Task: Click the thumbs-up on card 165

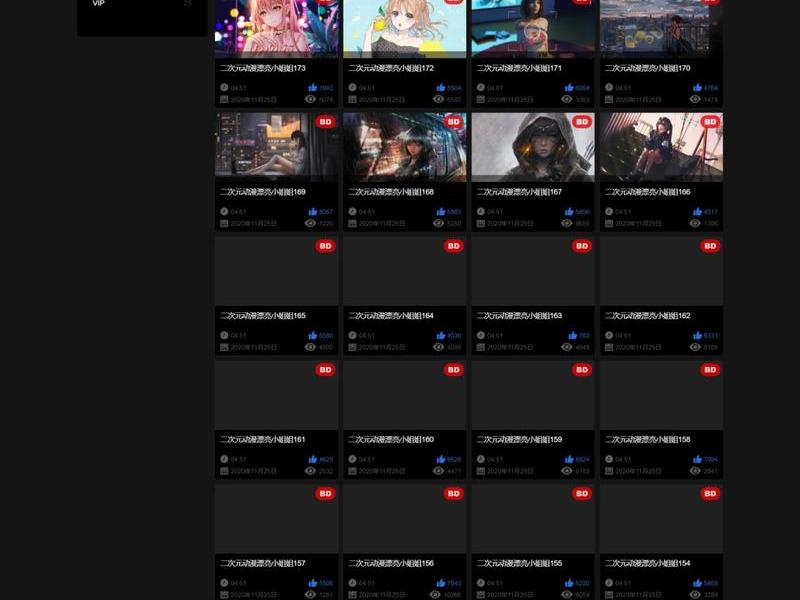Action: (313, 335)
